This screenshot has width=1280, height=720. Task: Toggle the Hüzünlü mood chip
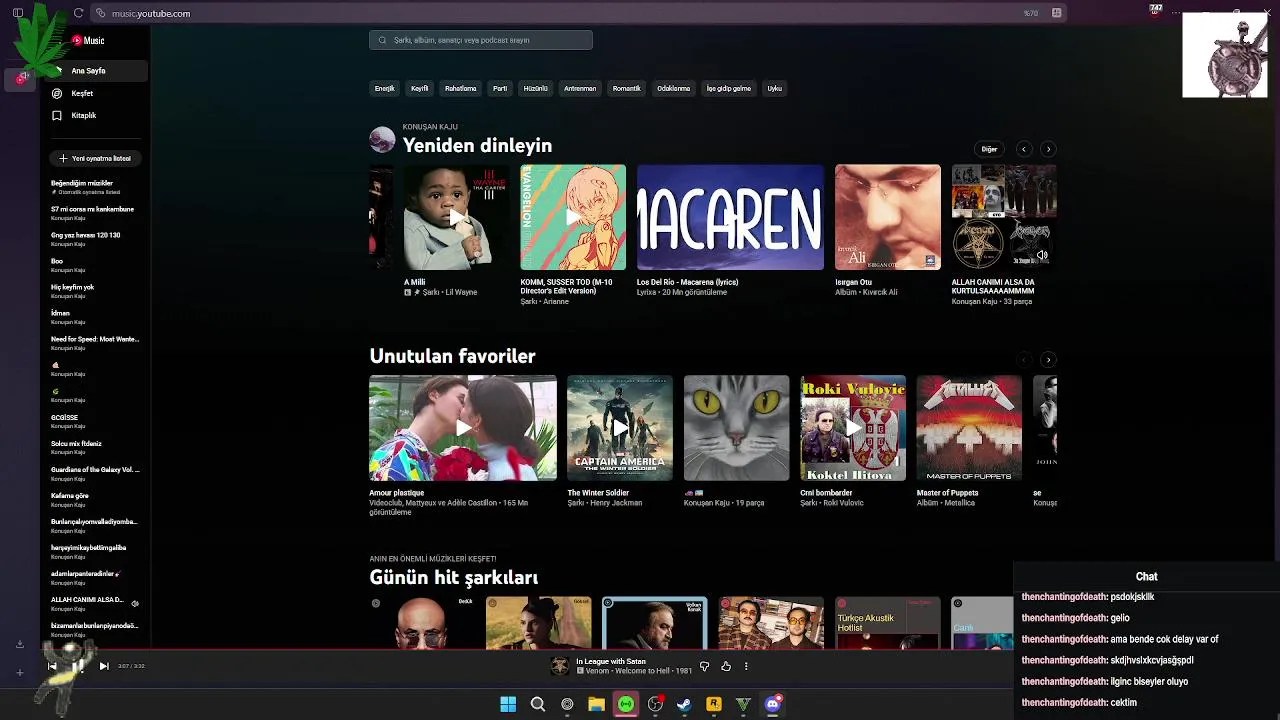coord(536,88)
